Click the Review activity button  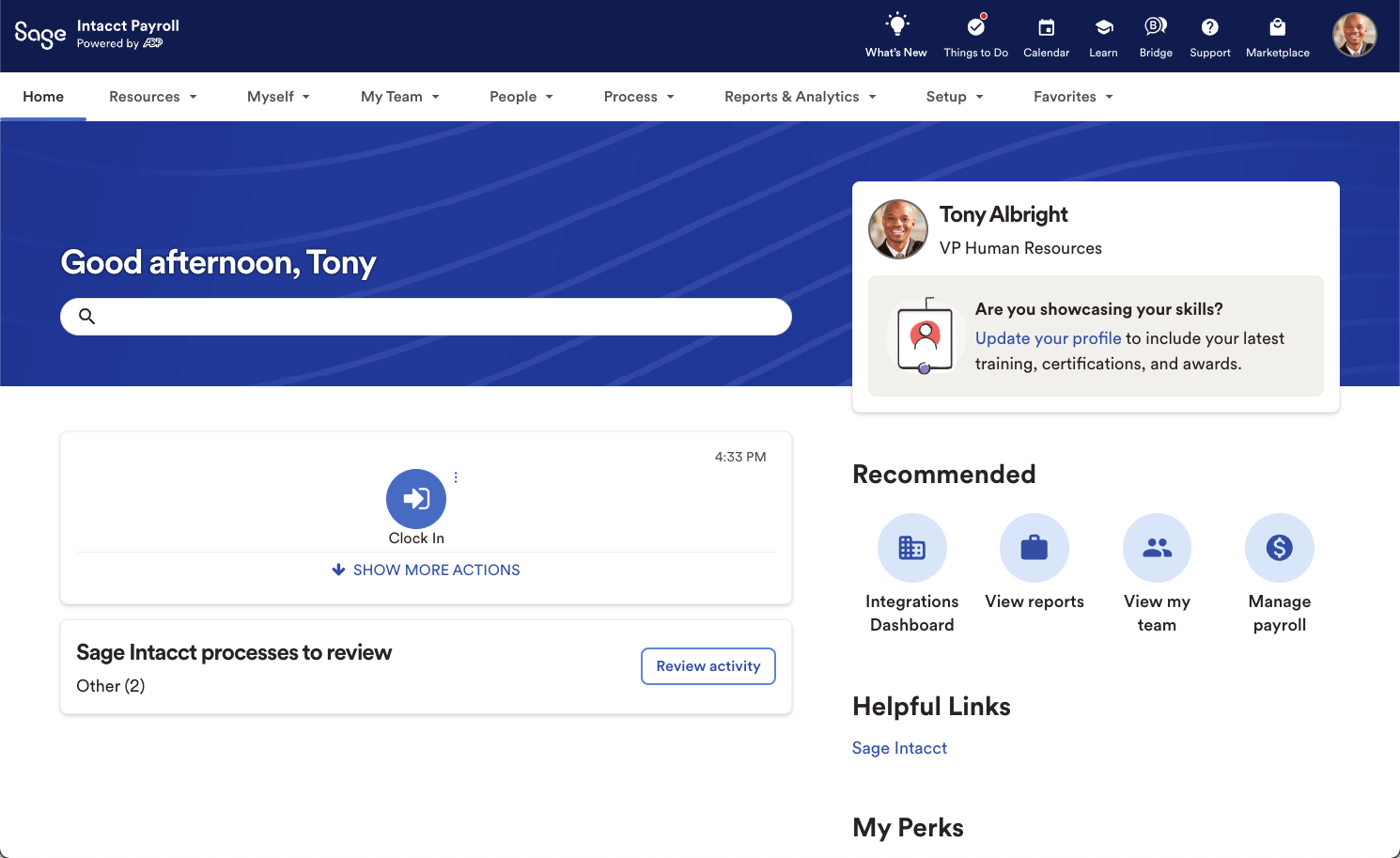(x=708, y=666)
